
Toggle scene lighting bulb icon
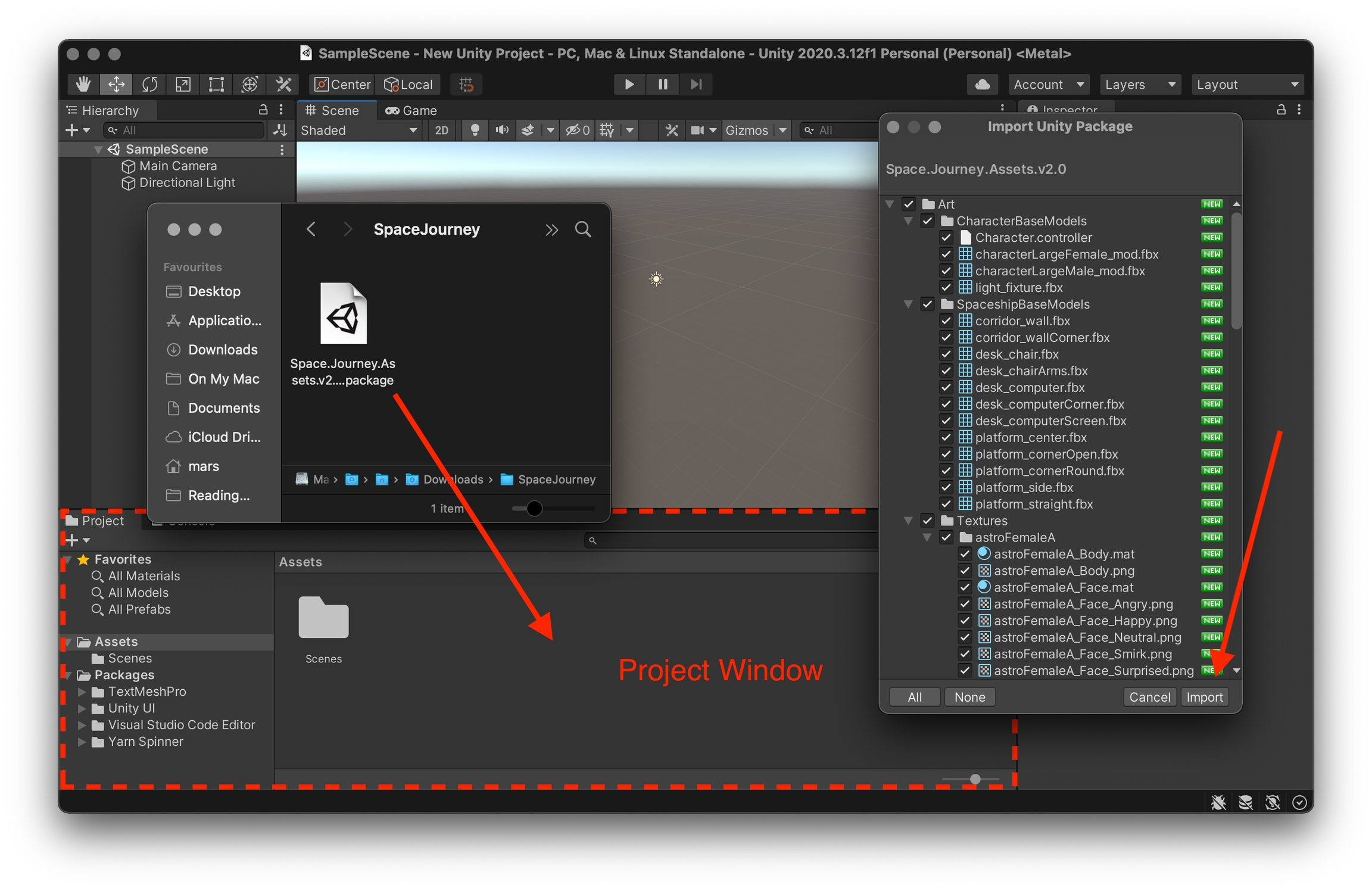point(475,130)
